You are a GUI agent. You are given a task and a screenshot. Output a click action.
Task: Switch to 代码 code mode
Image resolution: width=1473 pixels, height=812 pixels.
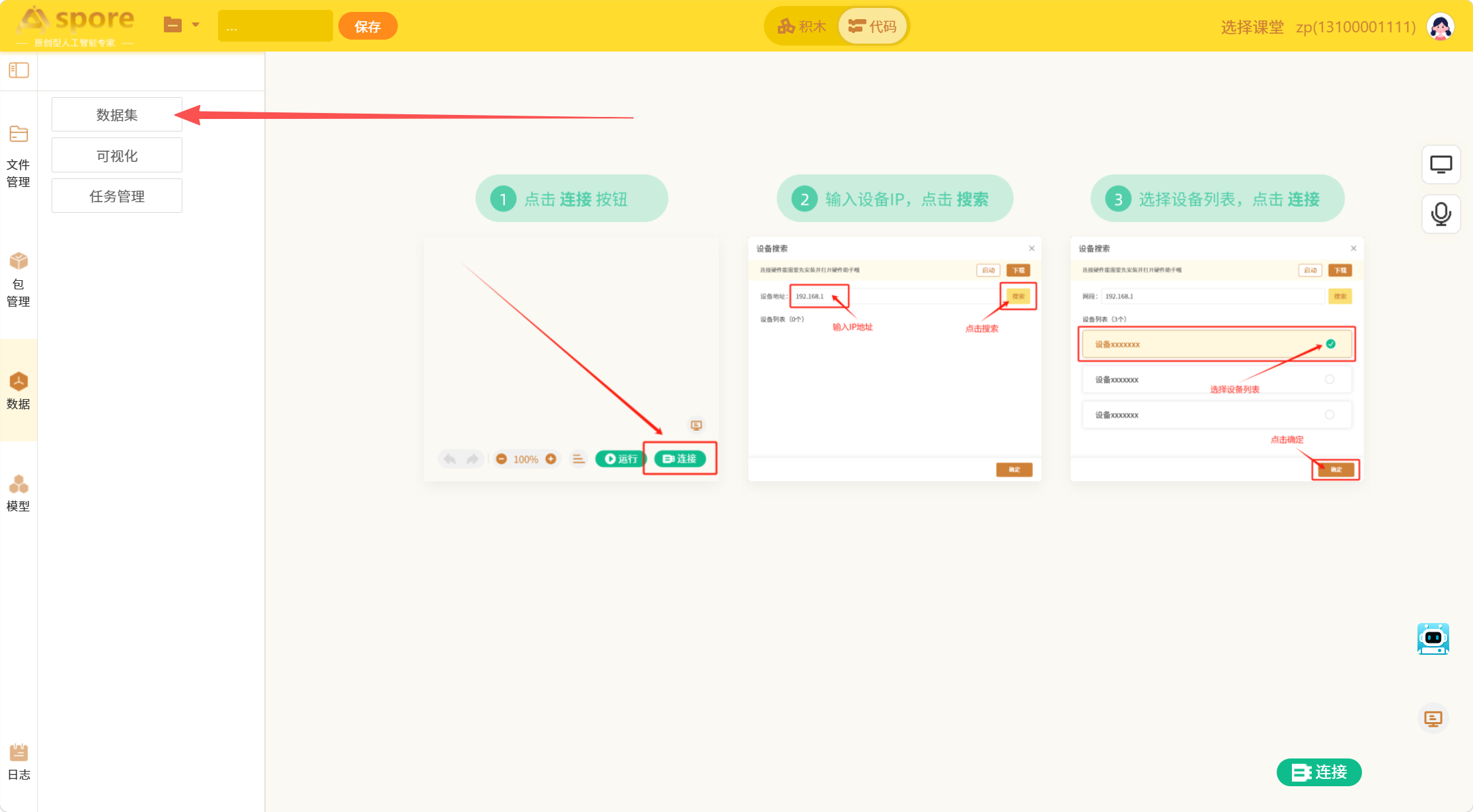(872, 26)
